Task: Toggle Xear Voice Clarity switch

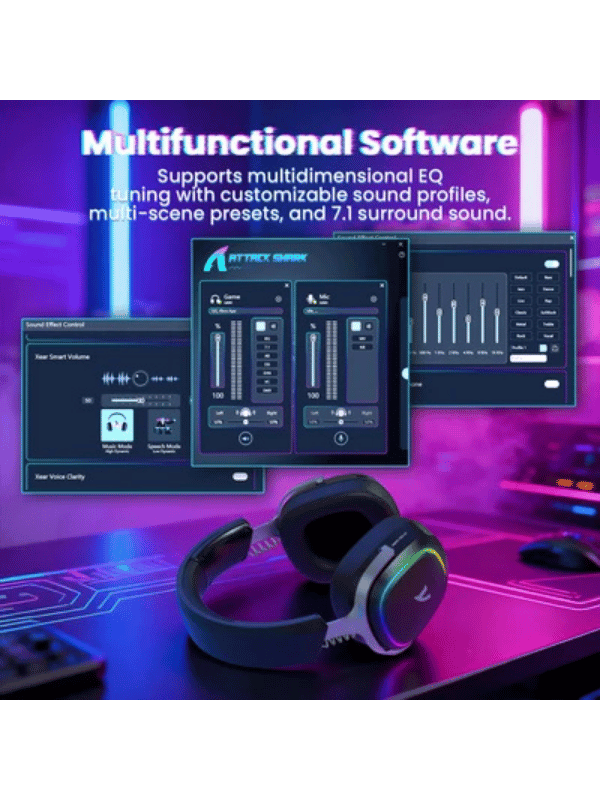Action: (x=240, y=476)
